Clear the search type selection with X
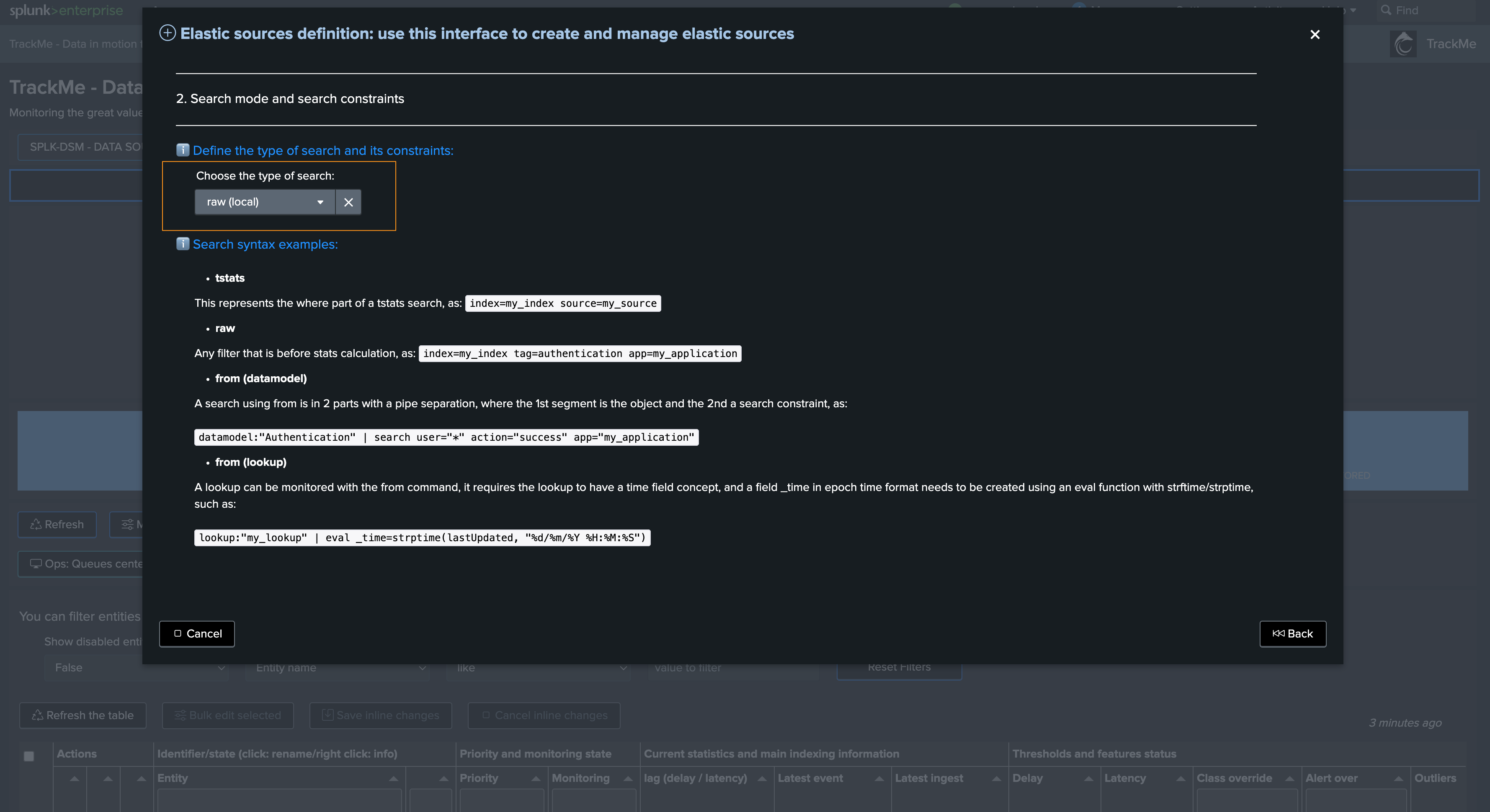The image size is (1490, 812). 348,202
